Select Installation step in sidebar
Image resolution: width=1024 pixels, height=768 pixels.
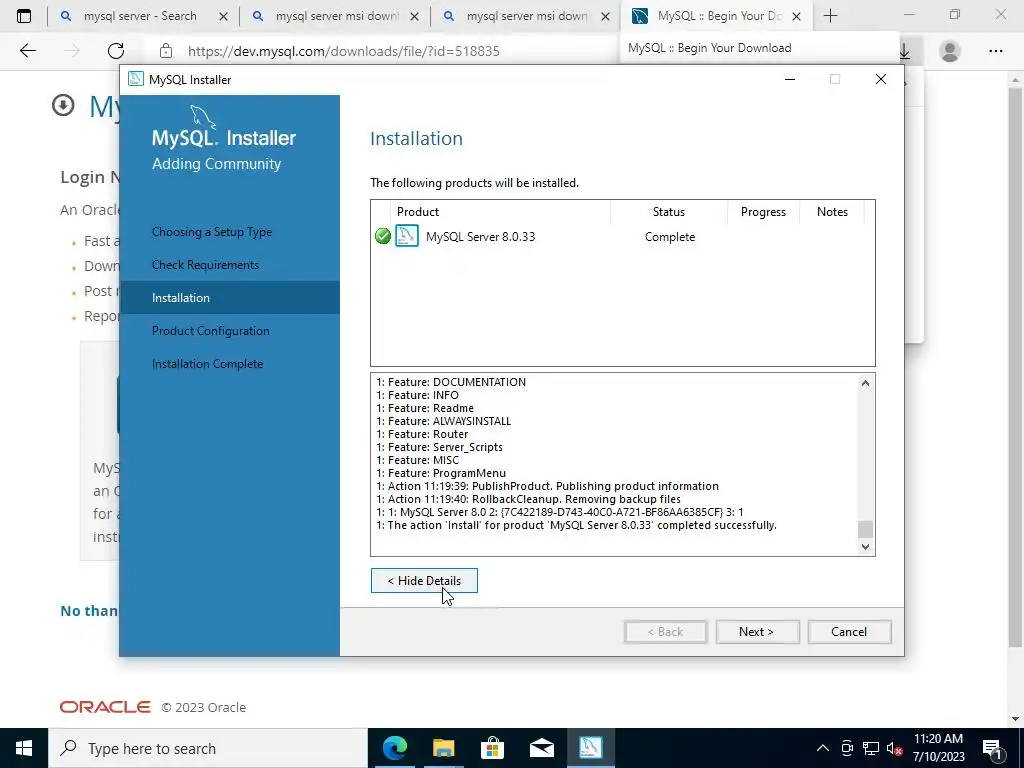coord(230,298)
